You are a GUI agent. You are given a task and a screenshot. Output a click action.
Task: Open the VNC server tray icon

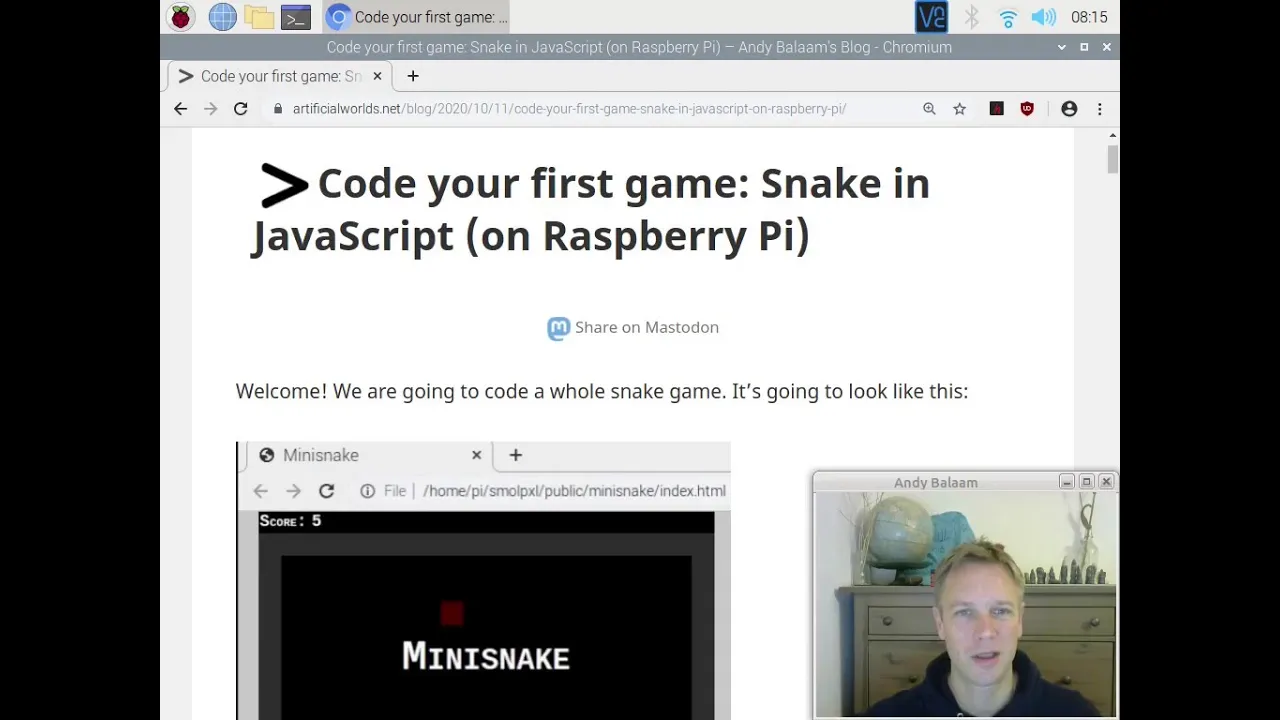931,17
